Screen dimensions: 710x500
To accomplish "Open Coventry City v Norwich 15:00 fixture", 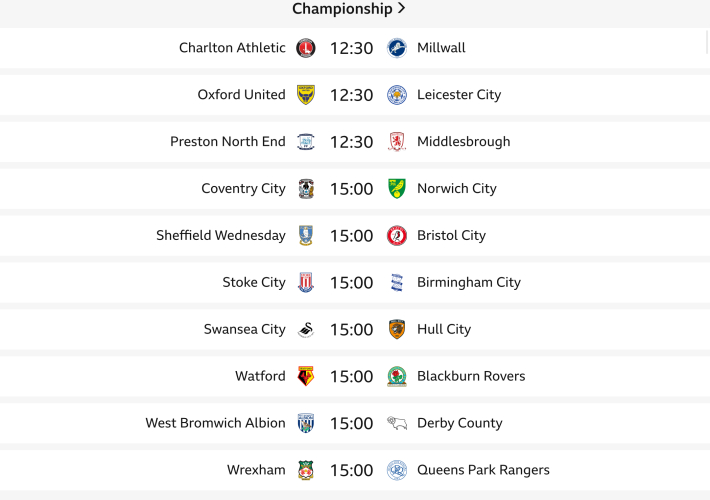I will point(351,189).
